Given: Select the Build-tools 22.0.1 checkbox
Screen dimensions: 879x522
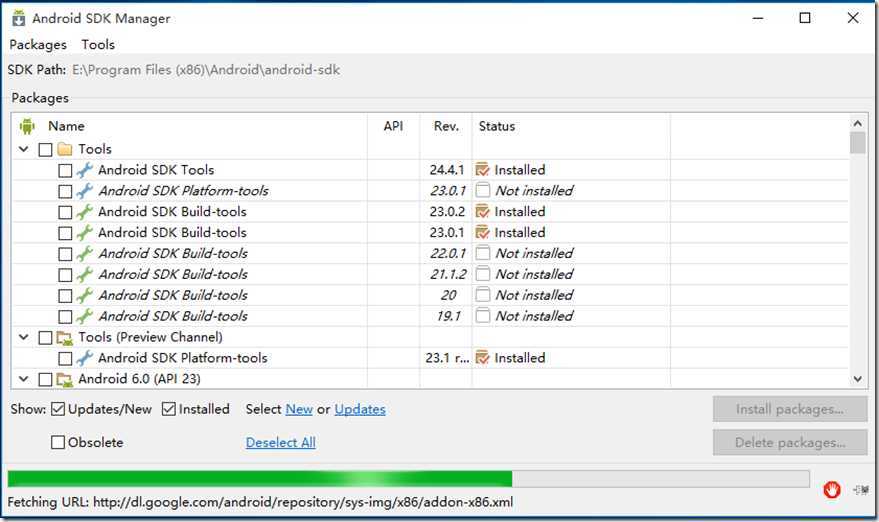Looking at the screenshot, I should tap(65, 254).
